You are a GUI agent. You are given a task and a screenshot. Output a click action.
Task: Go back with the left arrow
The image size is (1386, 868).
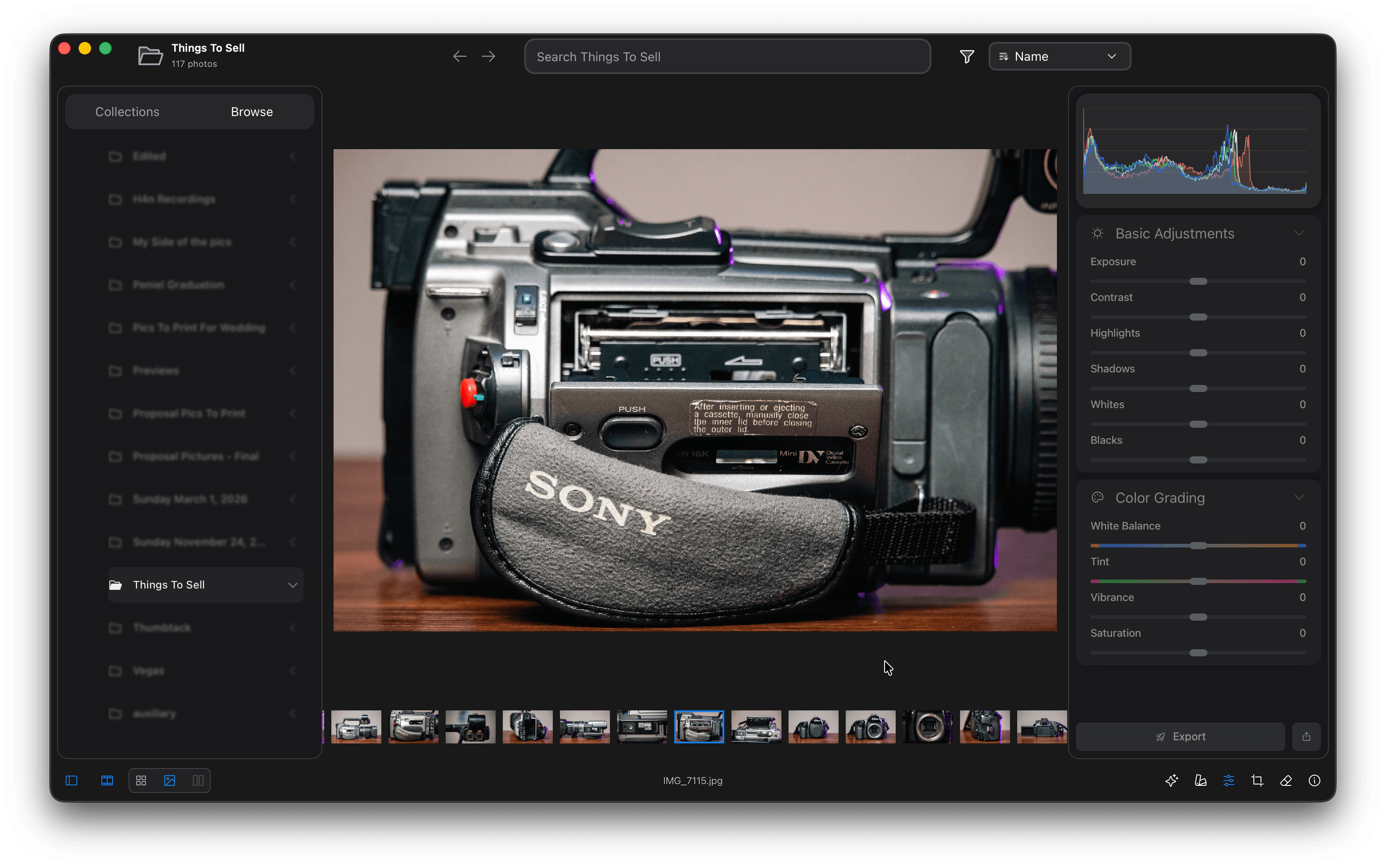pos(459,56)
